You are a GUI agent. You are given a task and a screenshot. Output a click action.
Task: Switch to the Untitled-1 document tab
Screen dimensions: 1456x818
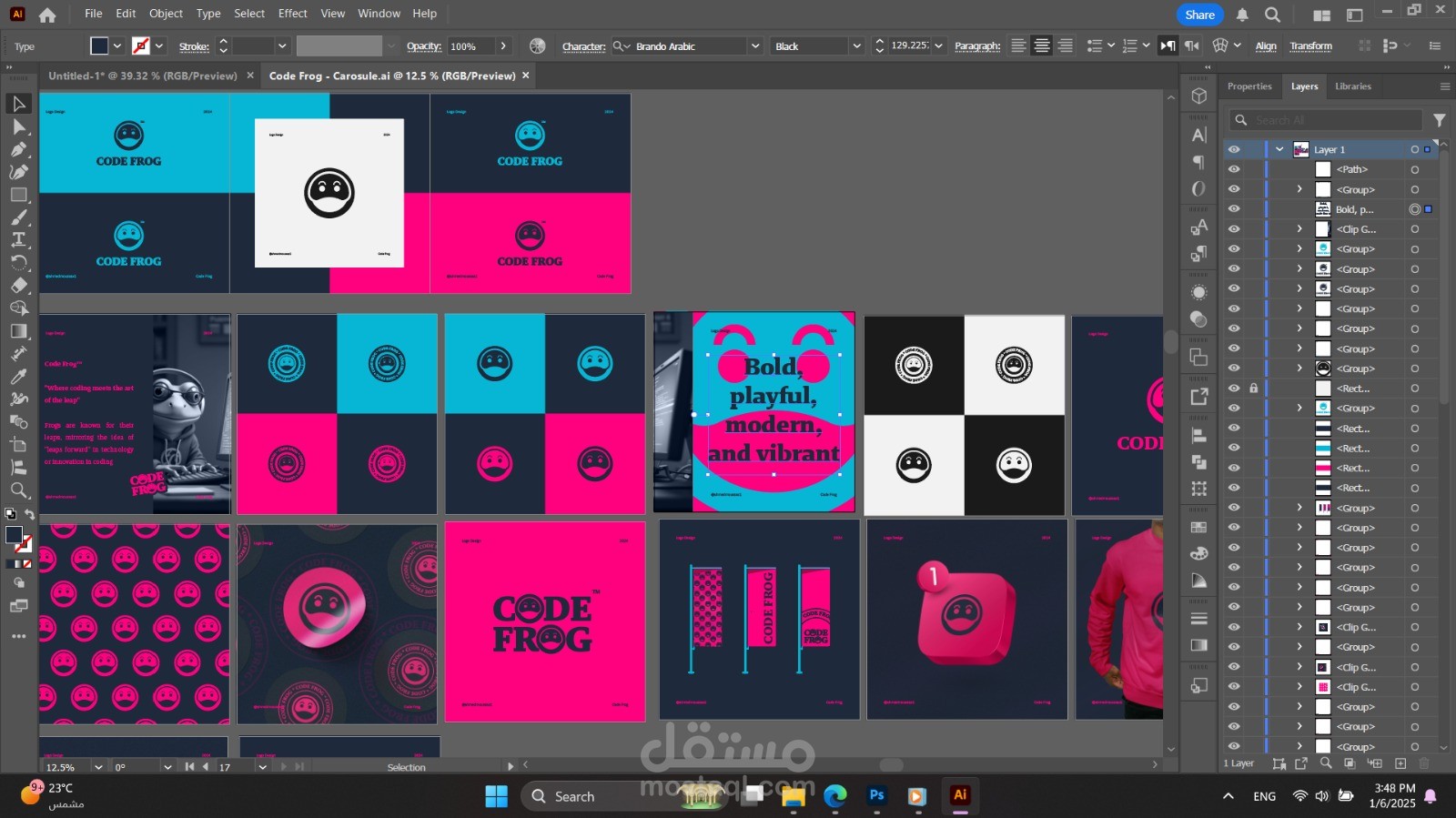point(143,76)
